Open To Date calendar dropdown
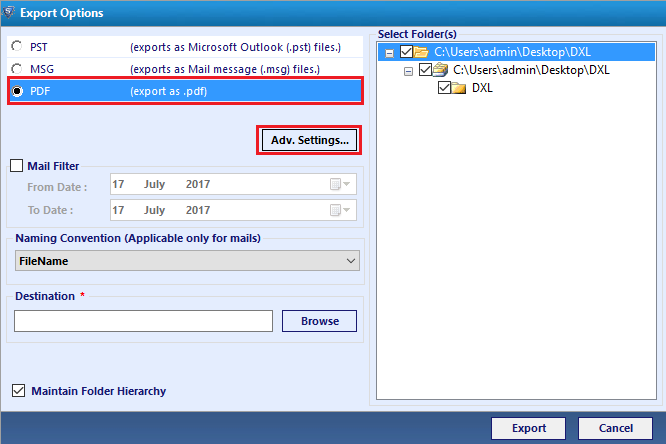This screenshot has width=666, height=444. (x=340, y=210)
